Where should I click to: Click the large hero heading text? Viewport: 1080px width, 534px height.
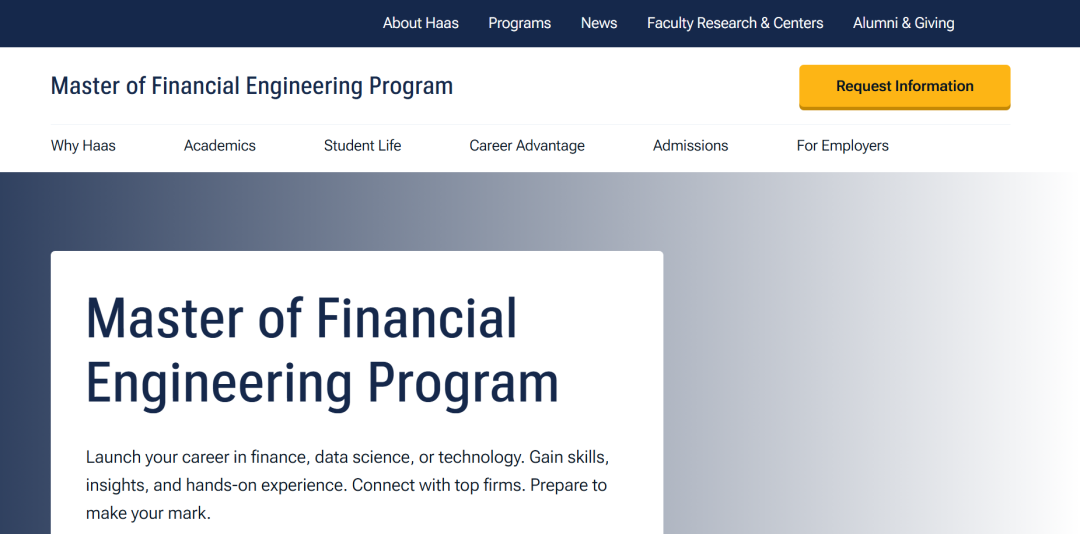[301, 318]
